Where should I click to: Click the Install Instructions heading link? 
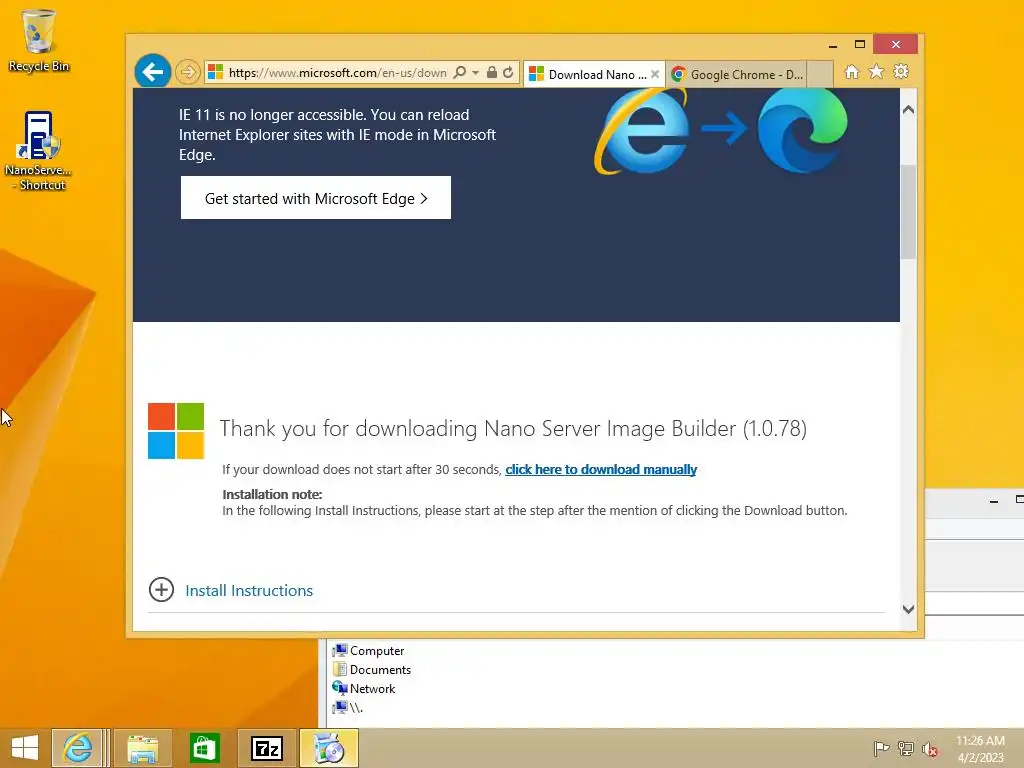pos(249,590)
